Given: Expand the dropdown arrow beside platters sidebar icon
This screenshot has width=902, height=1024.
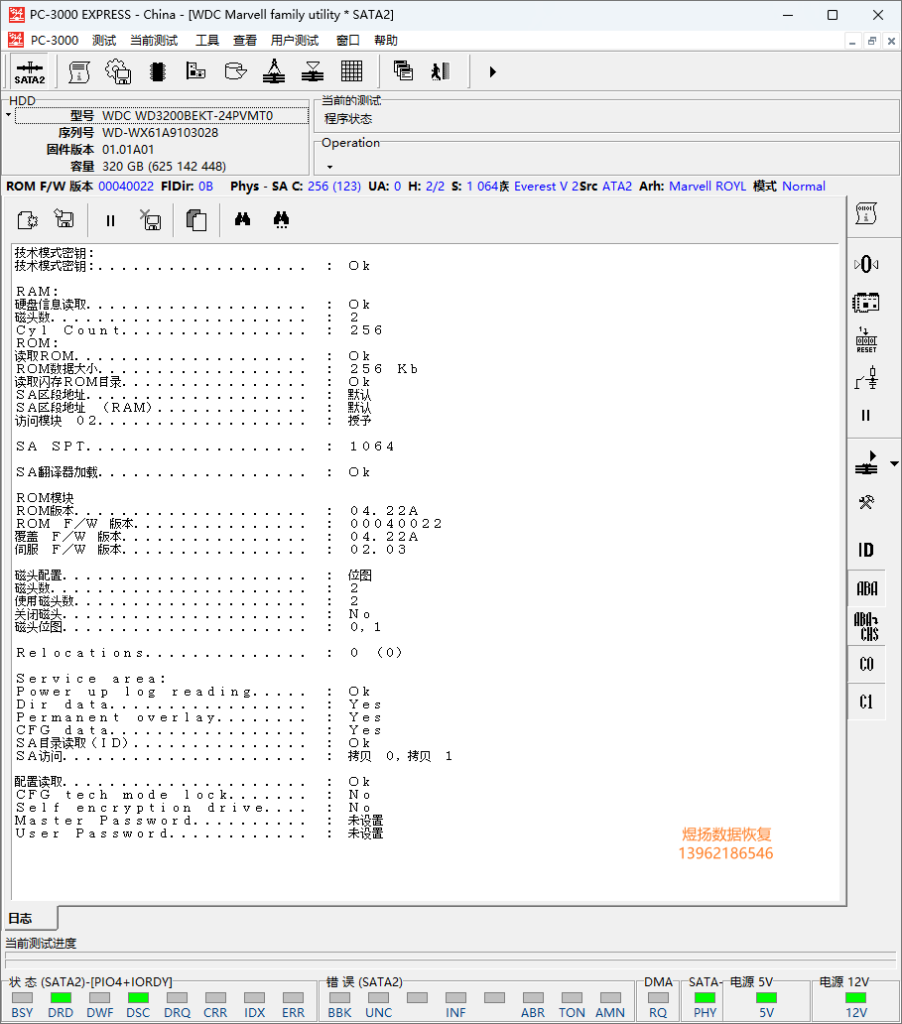Looking at the screenshot, I should click(894, 464).
